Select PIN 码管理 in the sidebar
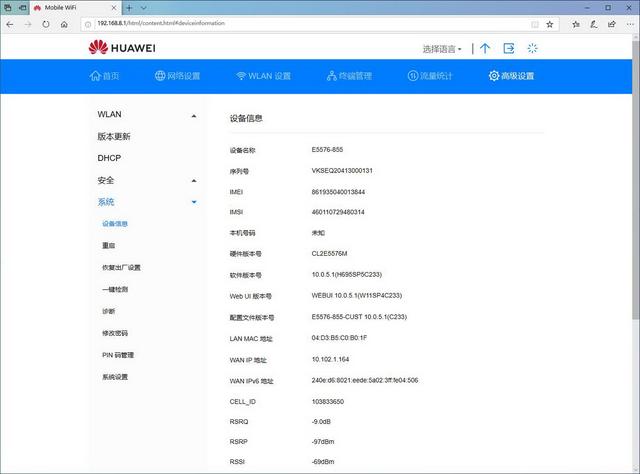Screen dimensions: 640x474 pos(118,355)
